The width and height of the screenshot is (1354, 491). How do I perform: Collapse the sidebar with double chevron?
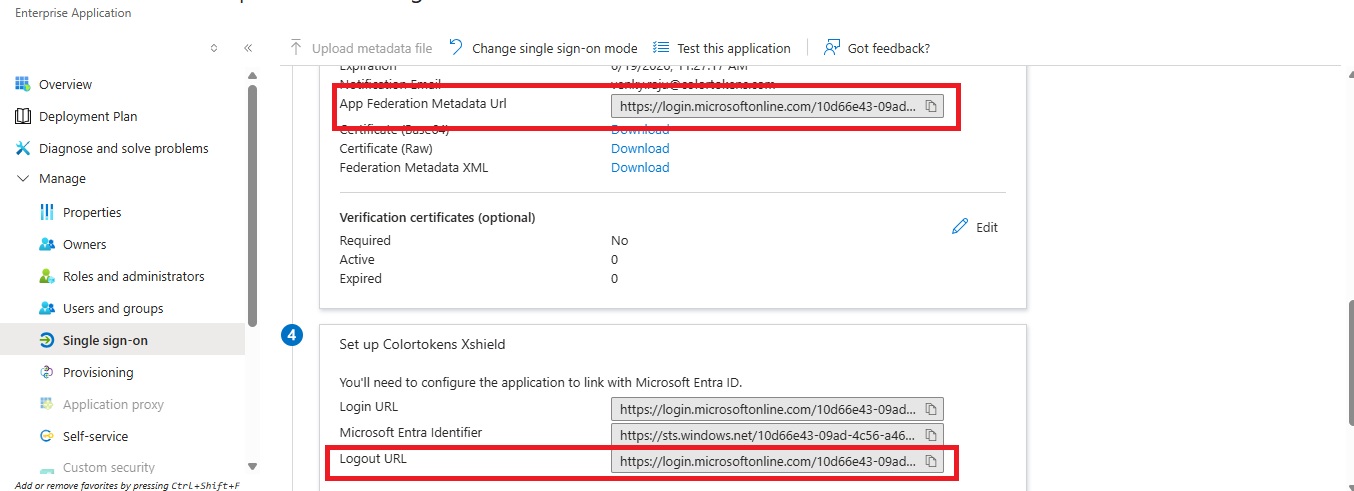(248, 48)
